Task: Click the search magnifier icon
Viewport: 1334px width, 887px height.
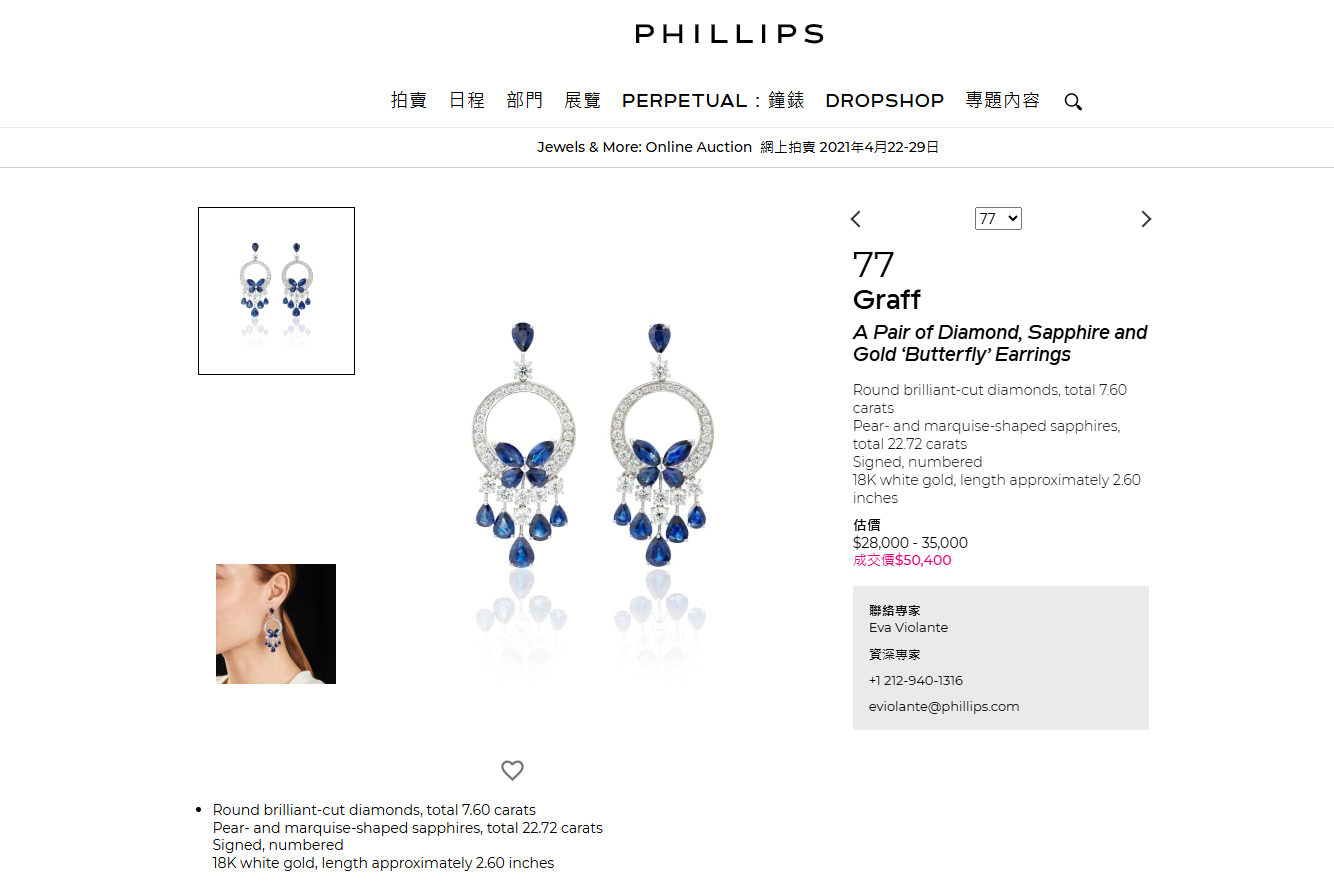Action: 1073,101
